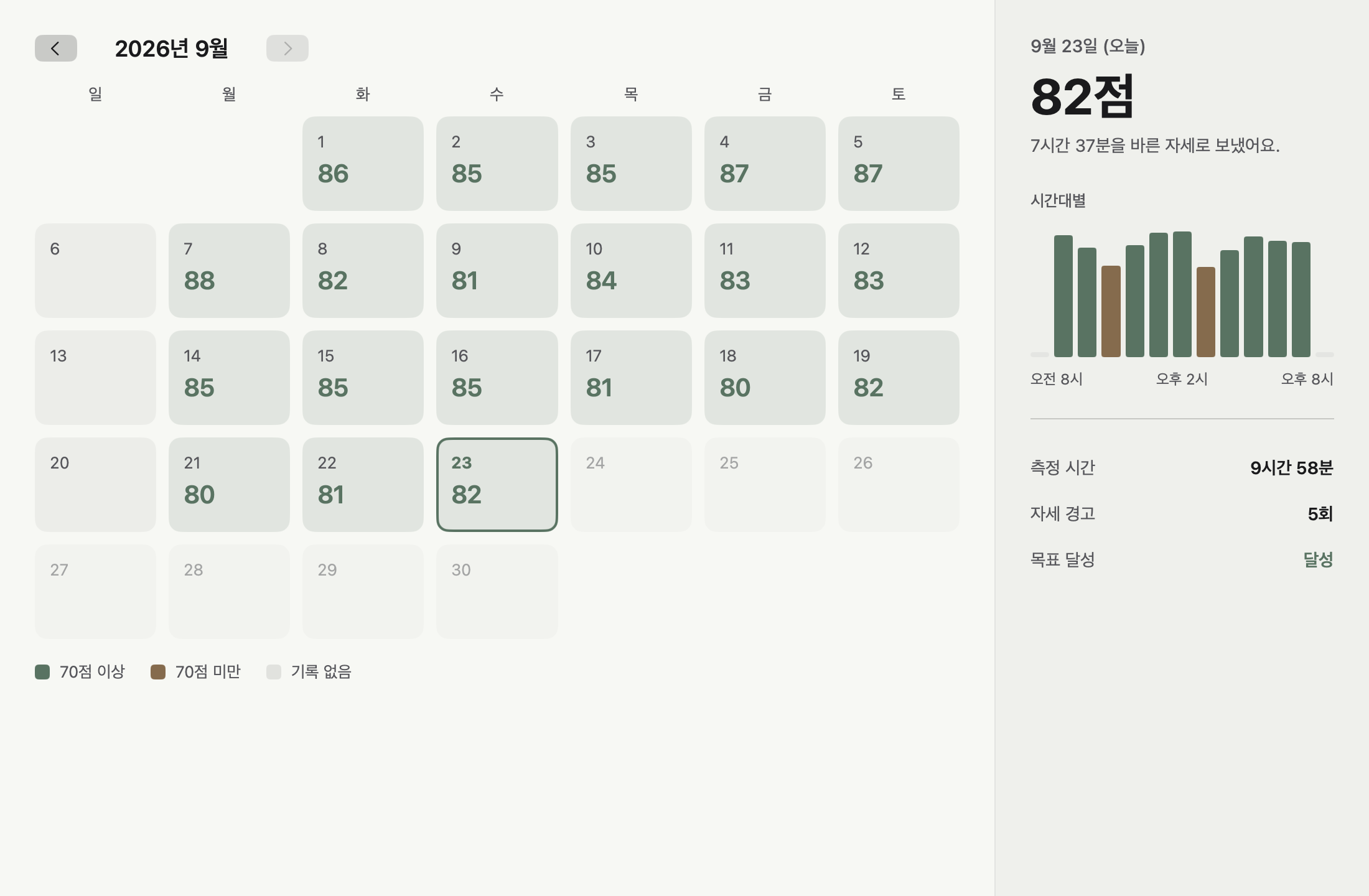
Task: Select day 12 with score 83
Action: tap(899, 271)
